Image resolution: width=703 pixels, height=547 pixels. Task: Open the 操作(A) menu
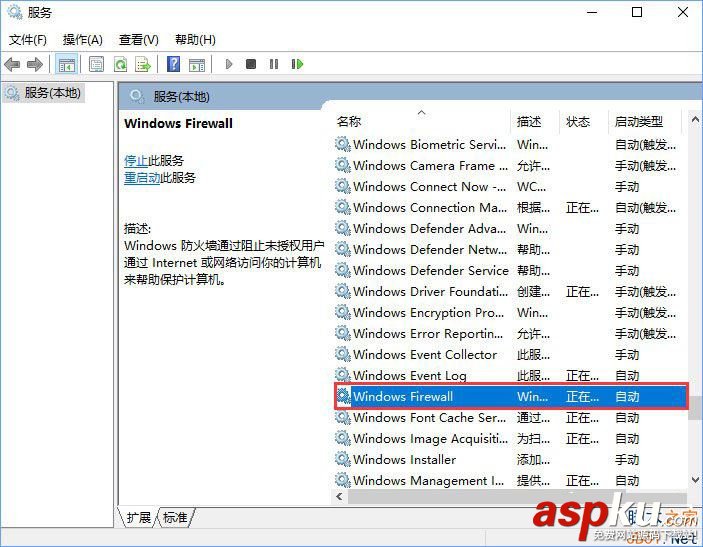pyautogui.click(x=83, y=40)
